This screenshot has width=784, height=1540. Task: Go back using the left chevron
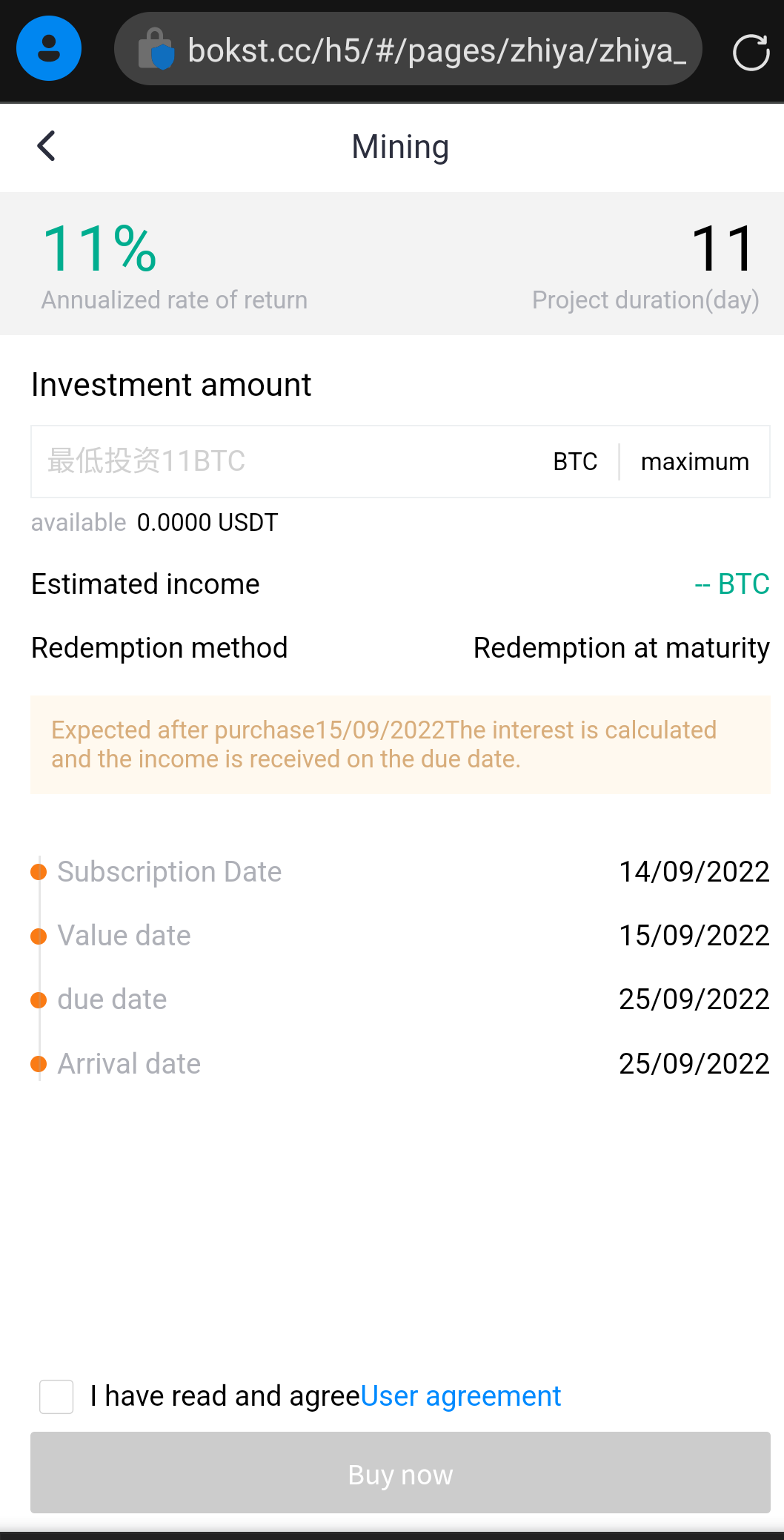click(x=47, y=146)
